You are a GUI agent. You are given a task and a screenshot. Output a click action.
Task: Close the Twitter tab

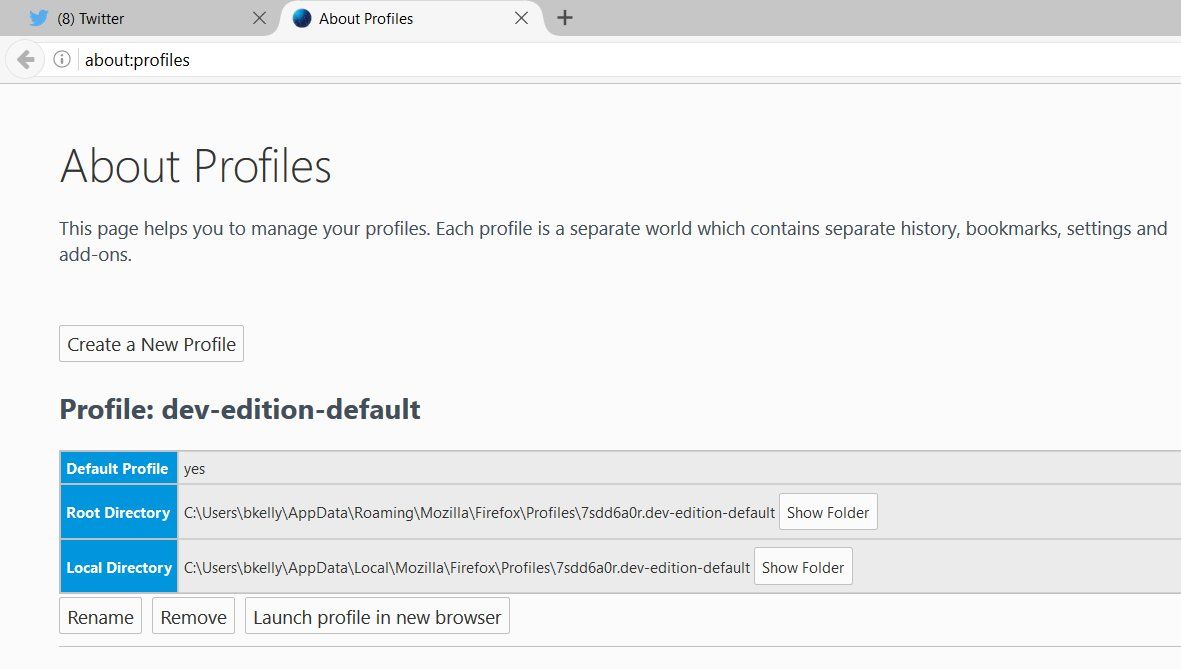click(259, 18)
